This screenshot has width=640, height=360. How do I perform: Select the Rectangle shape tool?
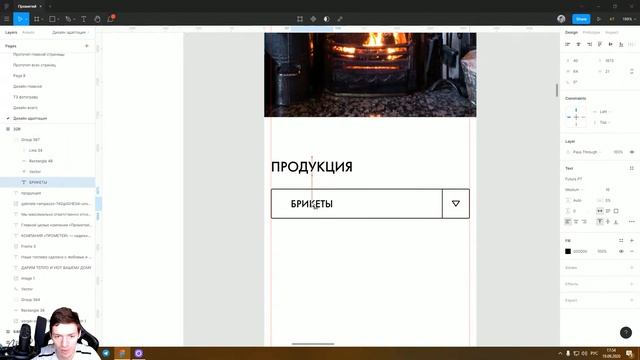click(x=52, y=19)
